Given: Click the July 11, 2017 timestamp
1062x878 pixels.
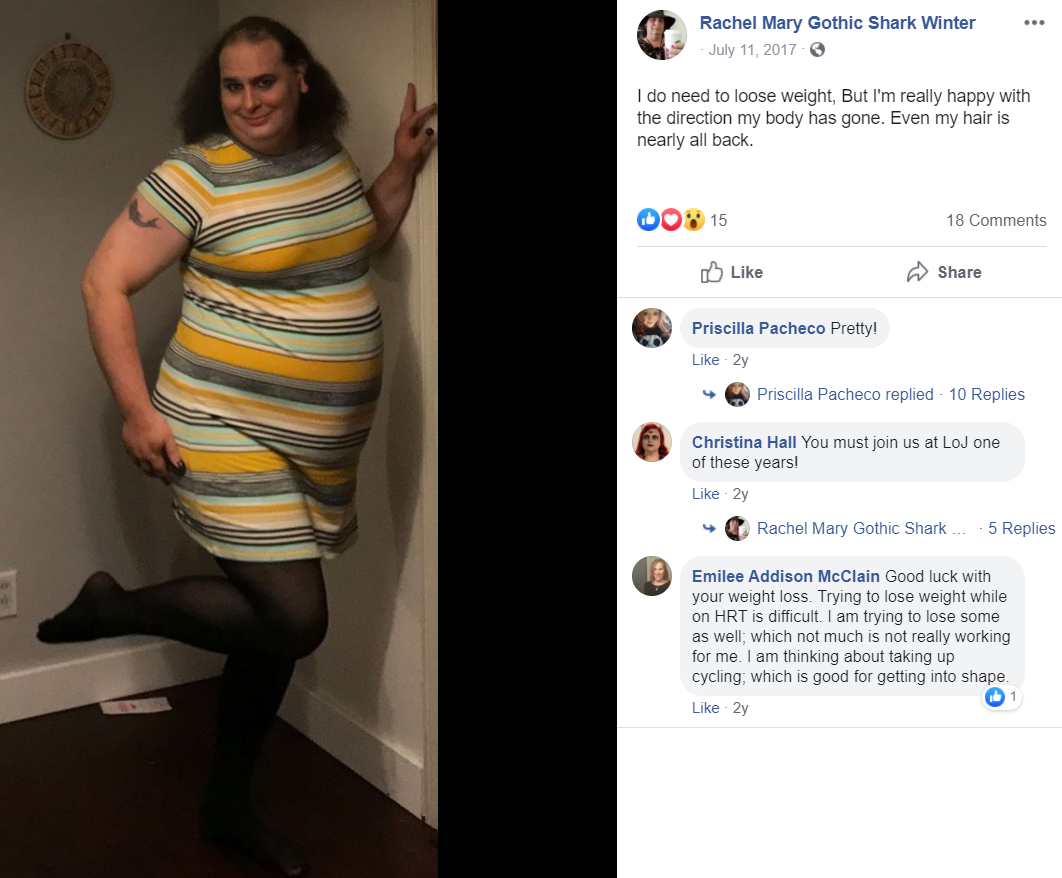Looking at the screenshot, I should (x=752, y=50).
